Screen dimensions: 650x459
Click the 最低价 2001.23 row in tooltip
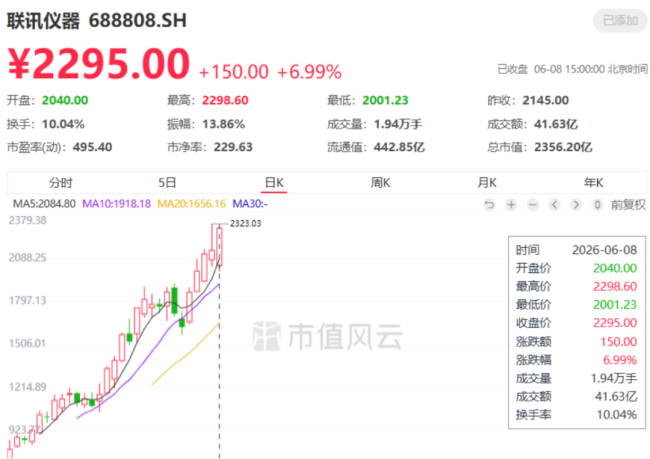[576, 305]
